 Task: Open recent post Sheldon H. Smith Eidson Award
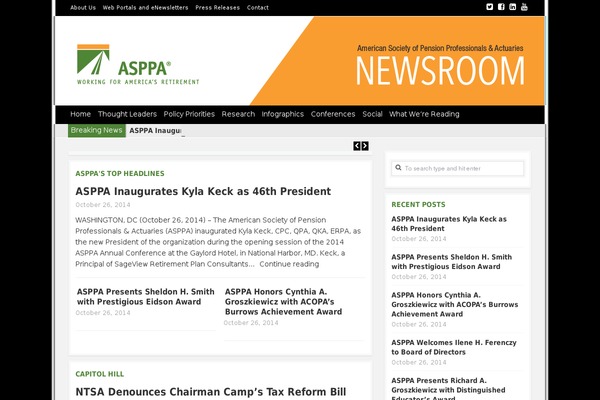[x=452, y=262]
